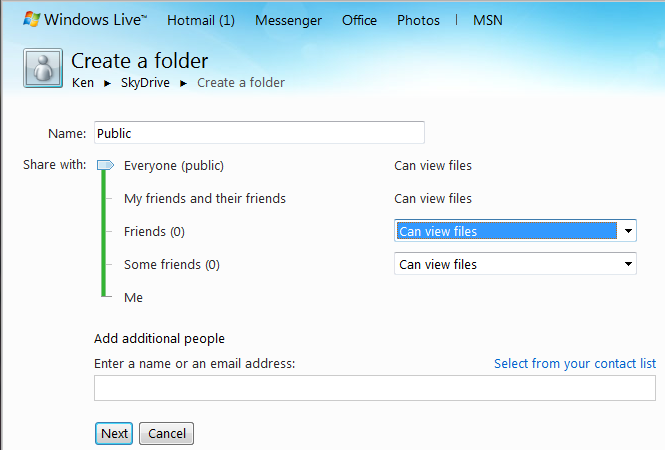
Task: Select the Friends (0) sharing level
Action: (x=154, y=231)
